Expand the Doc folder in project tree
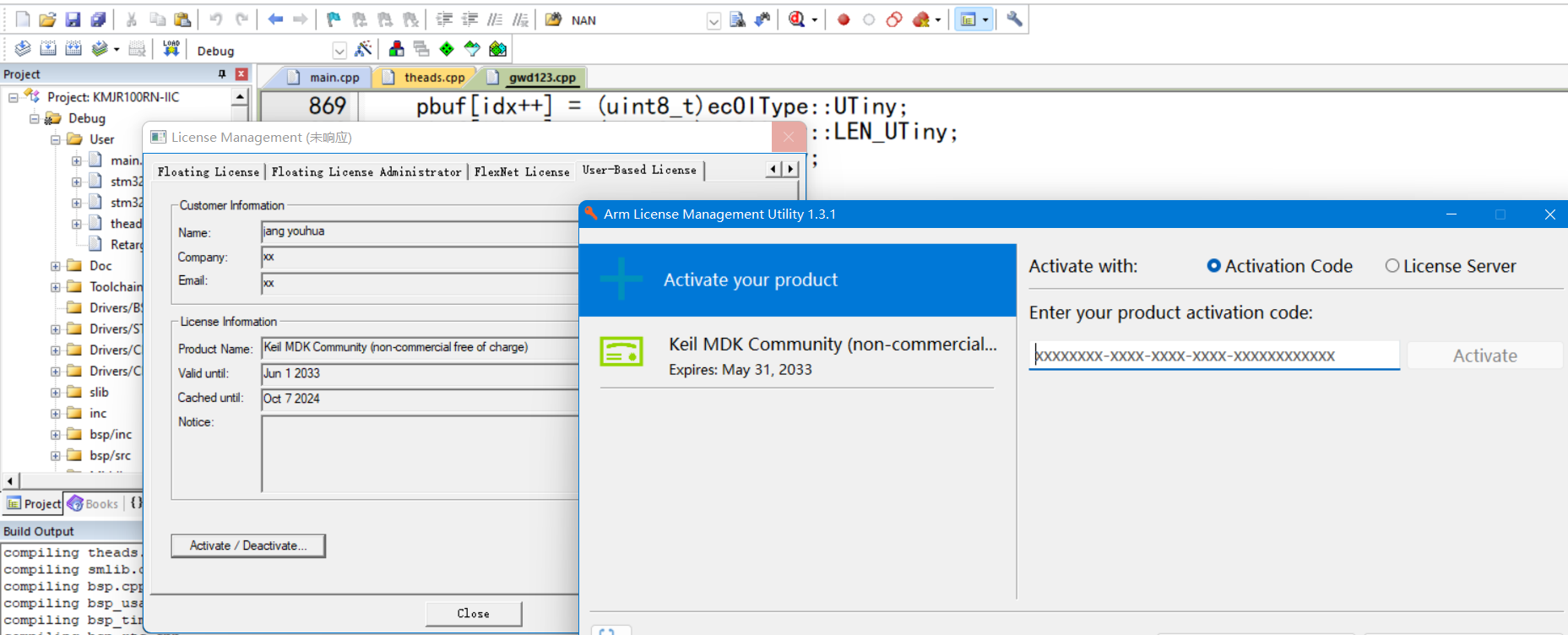 click(x=55, y=266)
